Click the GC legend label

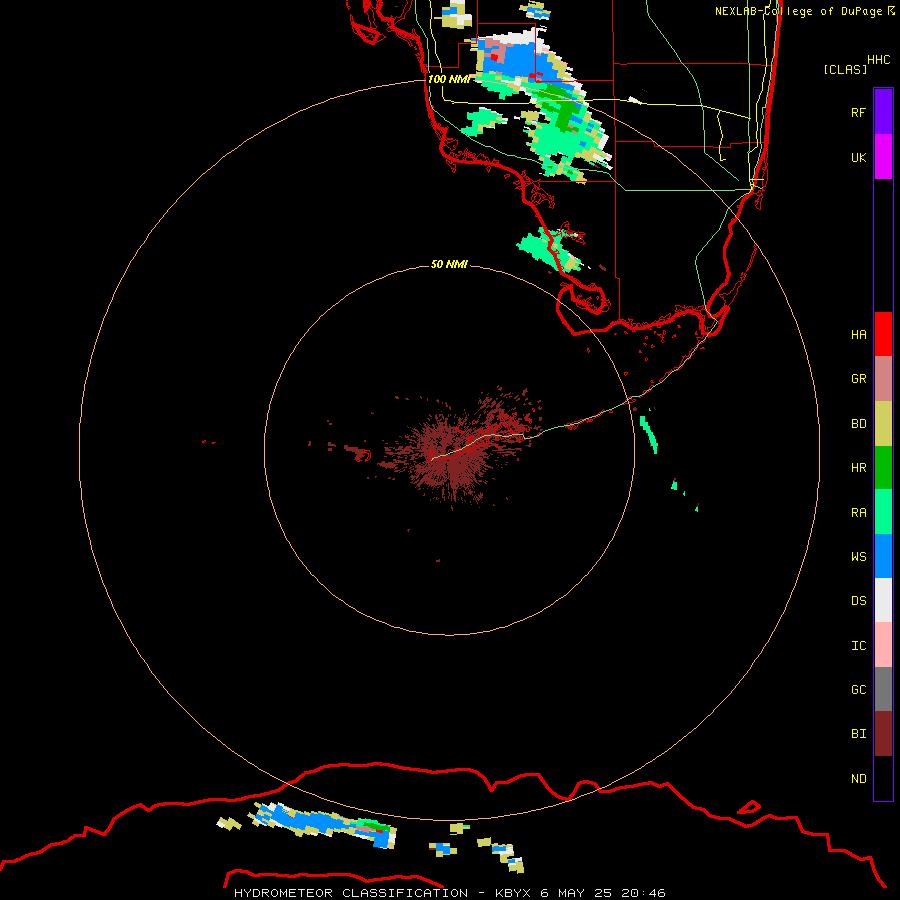coord(858,690)
